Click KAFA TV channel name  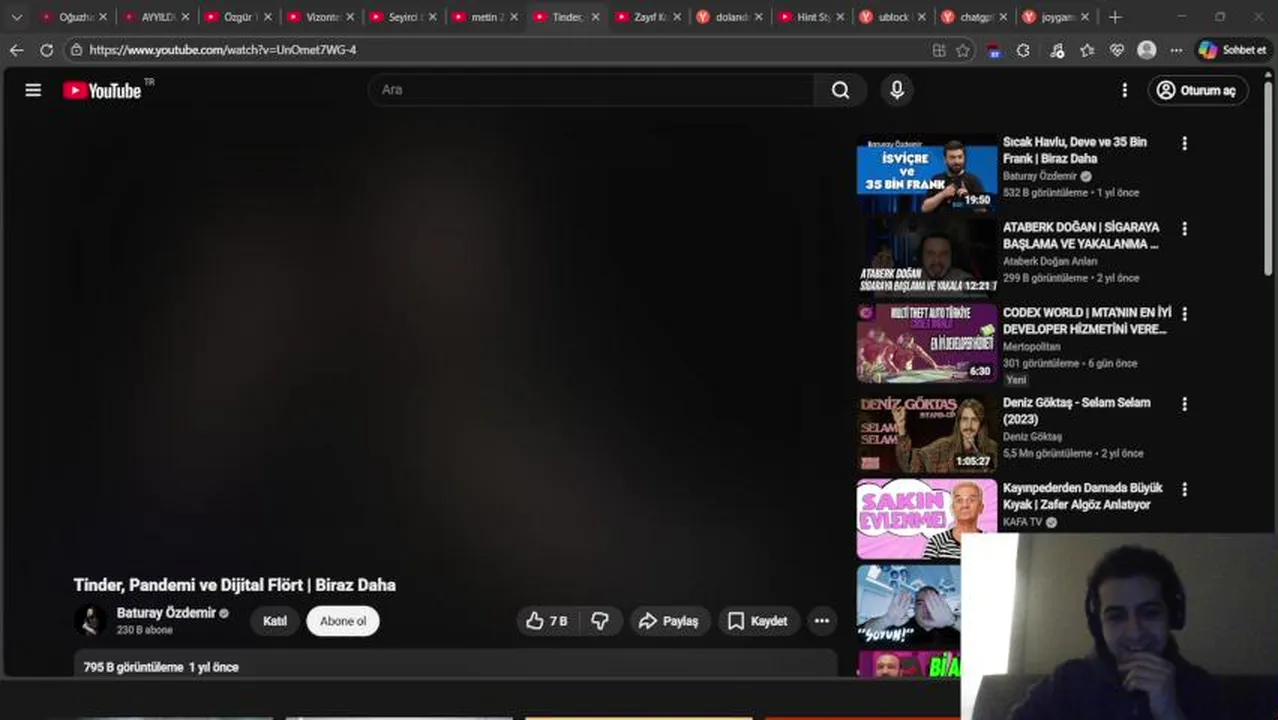tap(1023, 522)
